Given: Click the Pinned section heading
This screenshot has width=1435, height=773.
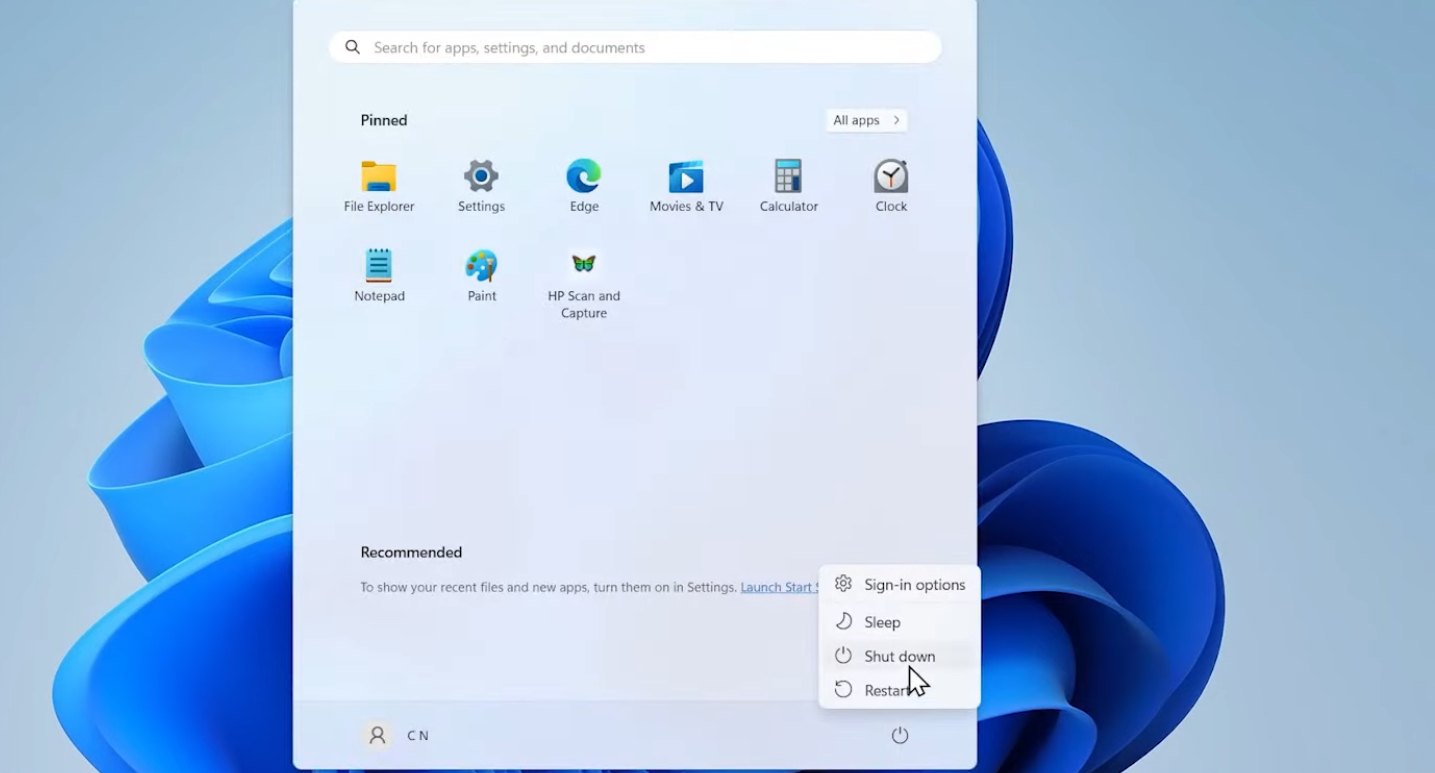Looking at the screenshot, I should (384, 120).
